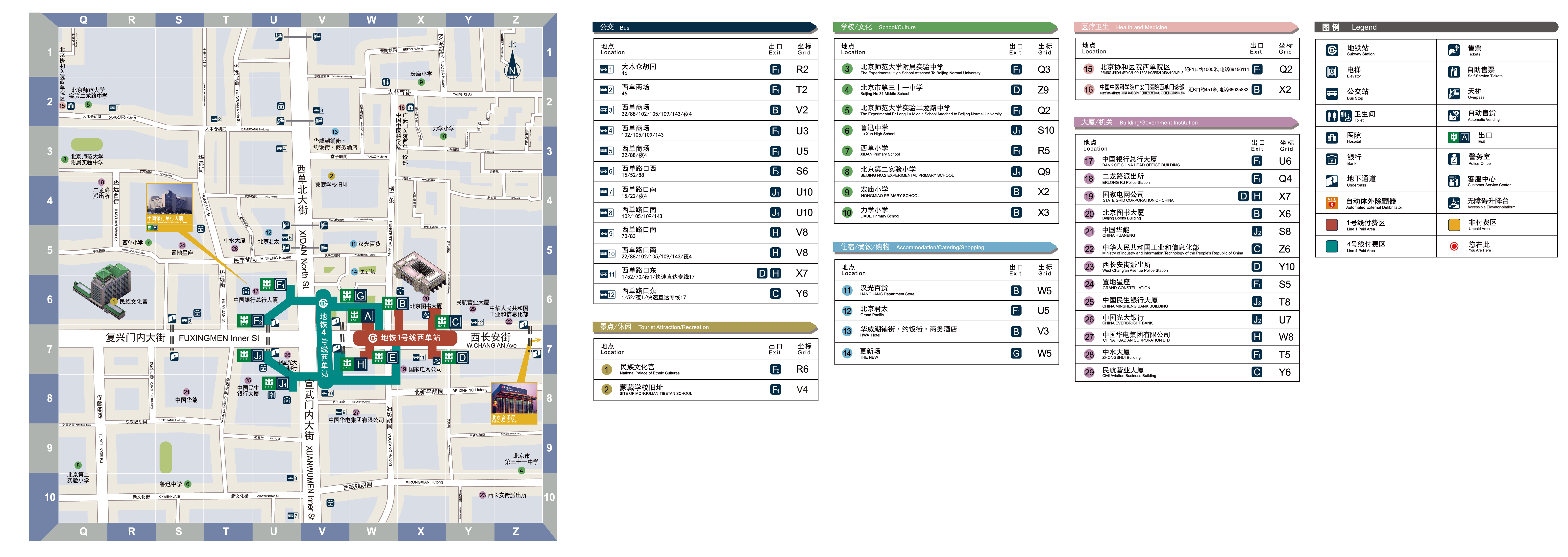
Task: Click the Police Office legend icon
Action: tap(1454, 159)
